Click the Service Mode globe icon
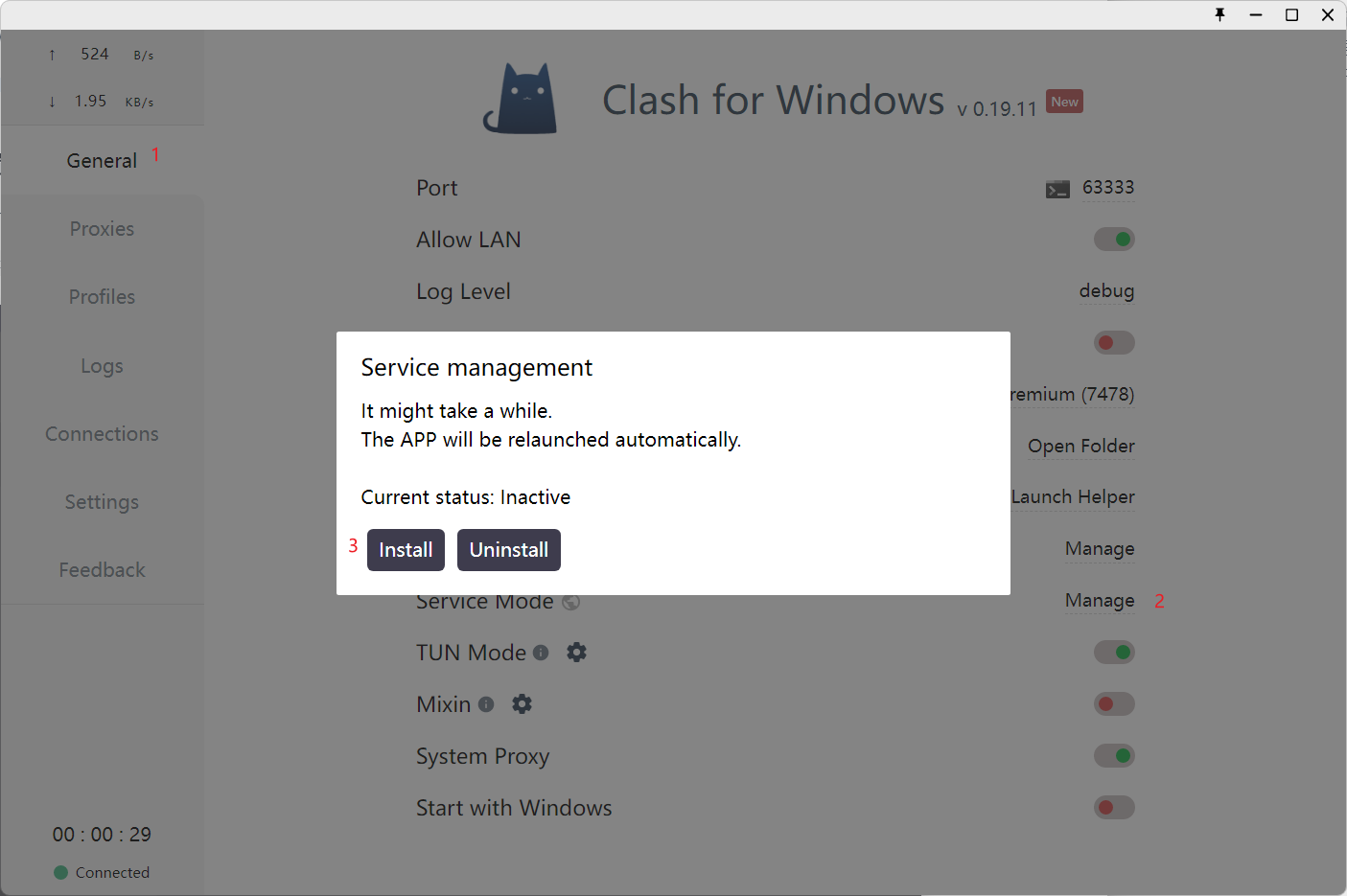 tap(570, 602)
